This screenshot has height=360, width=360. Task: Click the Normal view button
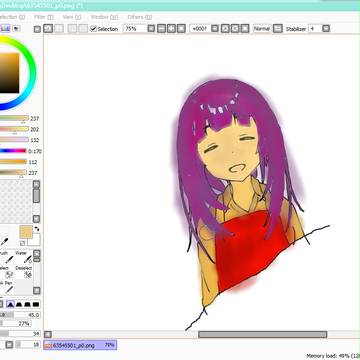262,29
